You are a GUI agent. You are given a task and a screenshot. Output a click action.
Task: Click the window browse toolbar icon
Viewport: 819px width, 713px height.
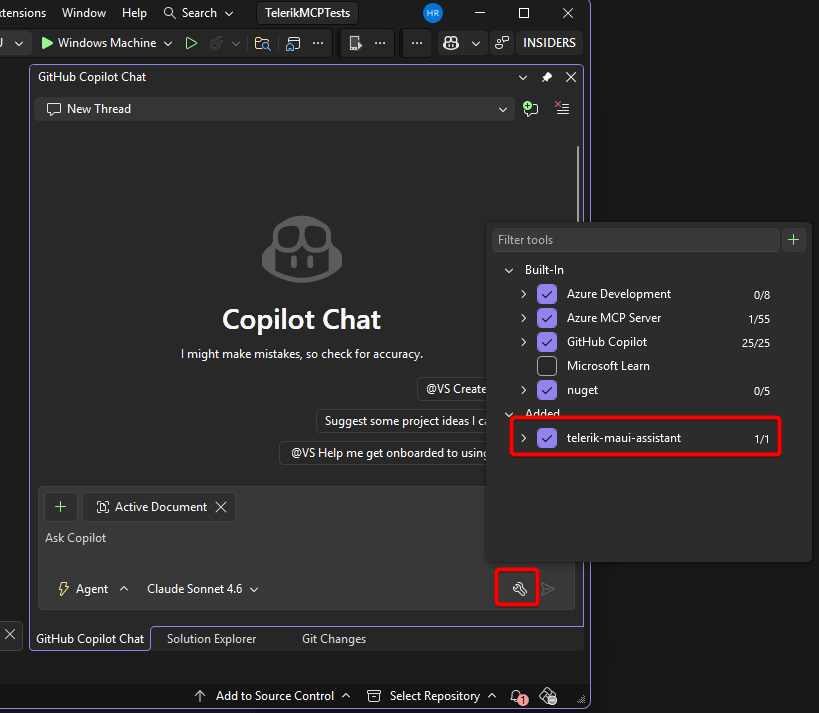coord(293,43)
